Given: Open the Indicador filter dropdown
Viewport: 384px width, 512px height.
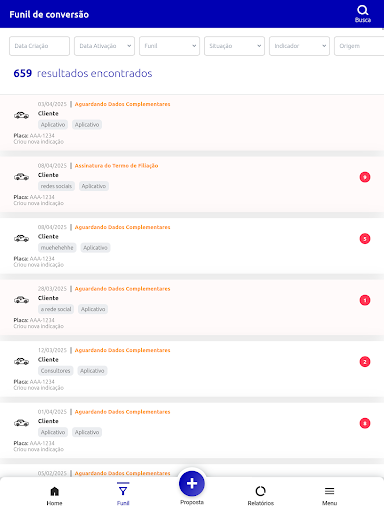Looking at the screenshot, I should pos(299,46).
